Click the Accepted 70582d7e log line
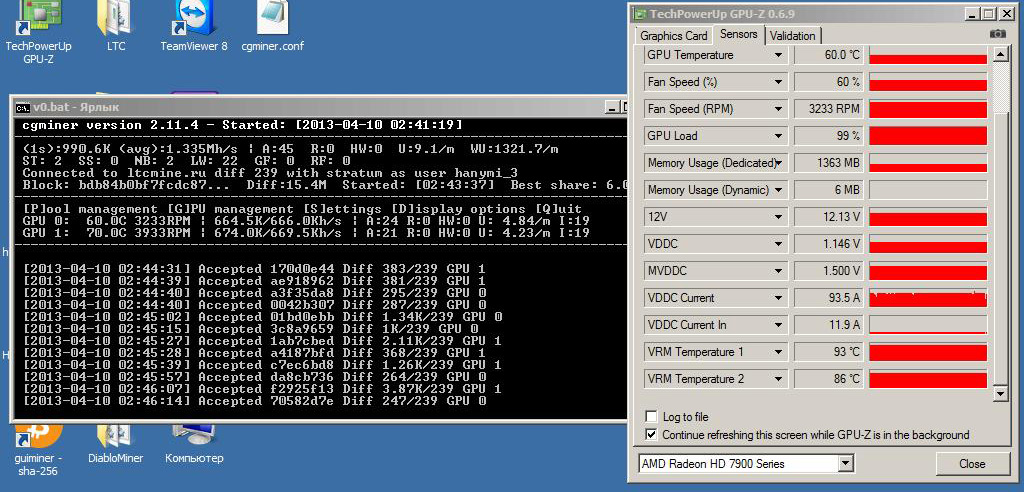Screen dimensions: 1024x492 (254, 401)
